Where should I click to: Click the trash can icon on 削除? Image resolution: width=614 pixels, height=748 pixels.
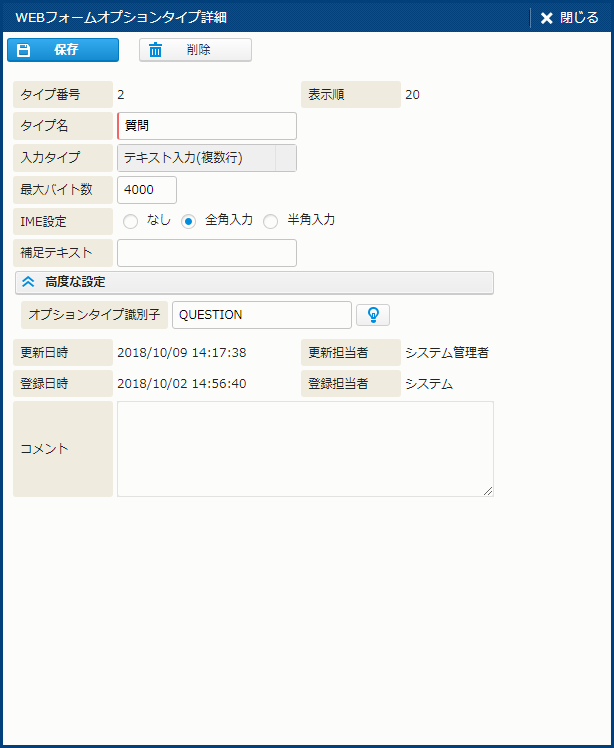pos(155,50)
